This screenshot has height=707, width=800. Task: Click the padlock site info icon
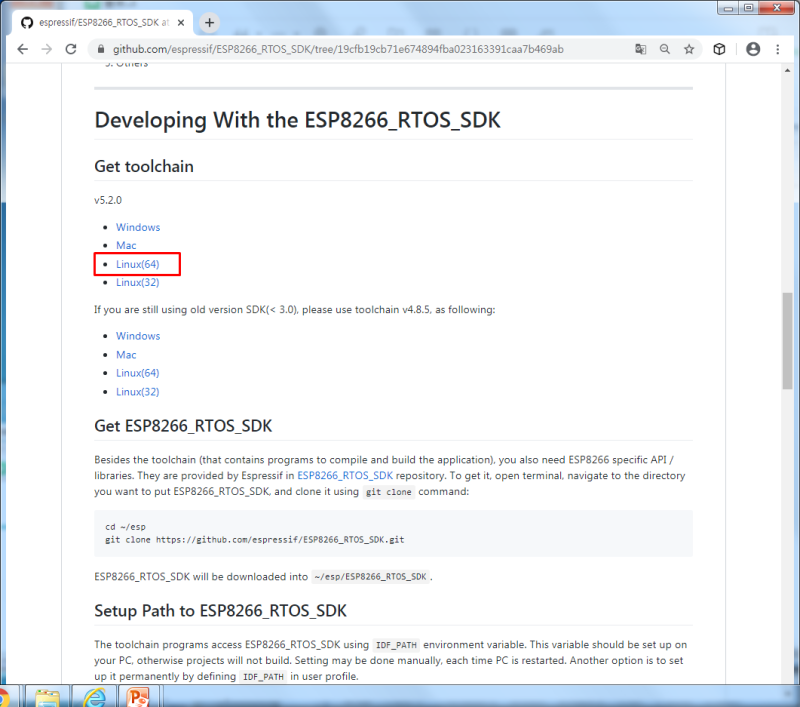point(101,49)
